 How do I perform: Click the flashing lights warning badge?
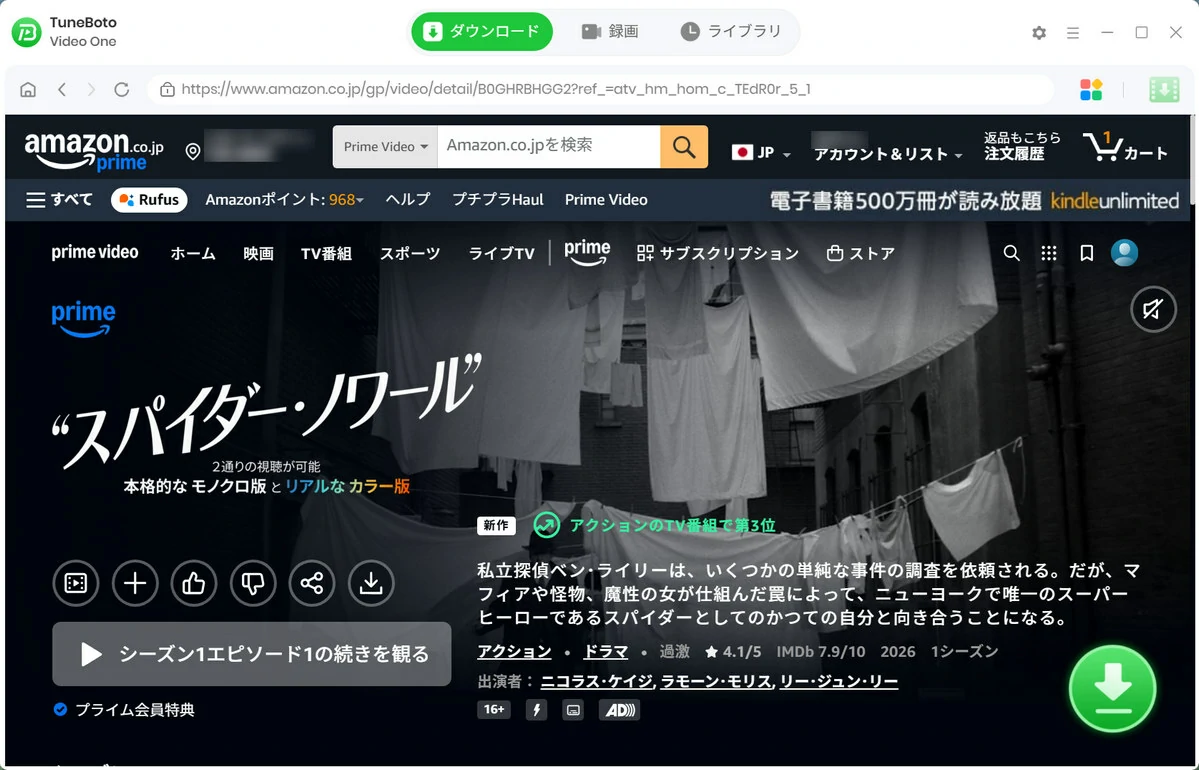pos(536,710)
